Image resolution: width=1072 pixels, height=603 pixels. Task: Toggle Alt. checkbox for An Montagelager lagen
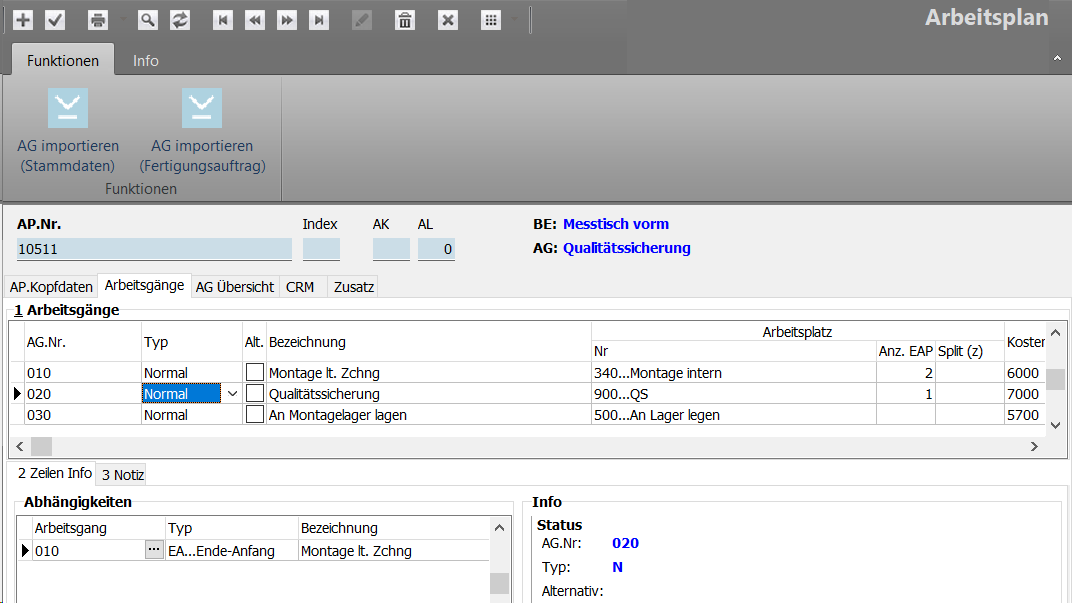pos(254,414)
